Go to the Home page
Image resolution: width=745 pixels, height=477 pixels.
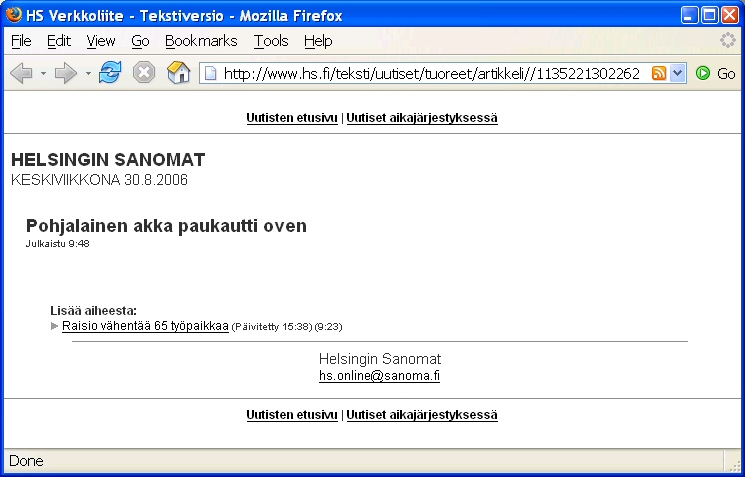pos(178,74)
